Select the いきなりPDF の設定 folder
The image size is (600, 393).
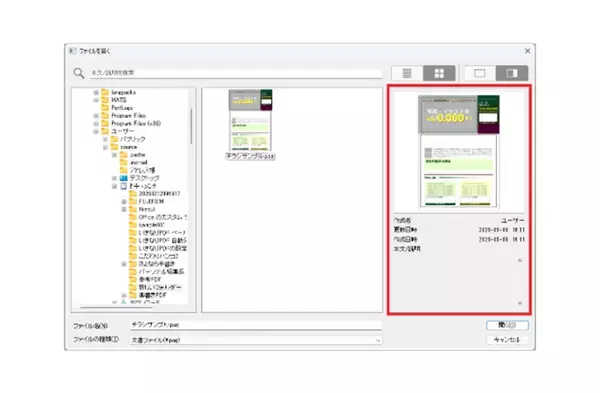tap(163, 248)
